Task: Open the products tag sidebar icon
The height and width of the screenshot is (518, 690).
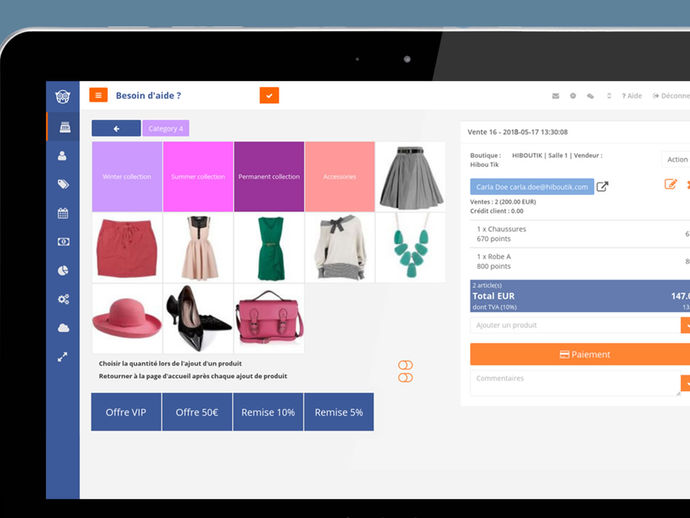Action: pyautogui.click(x=63, y=184)
